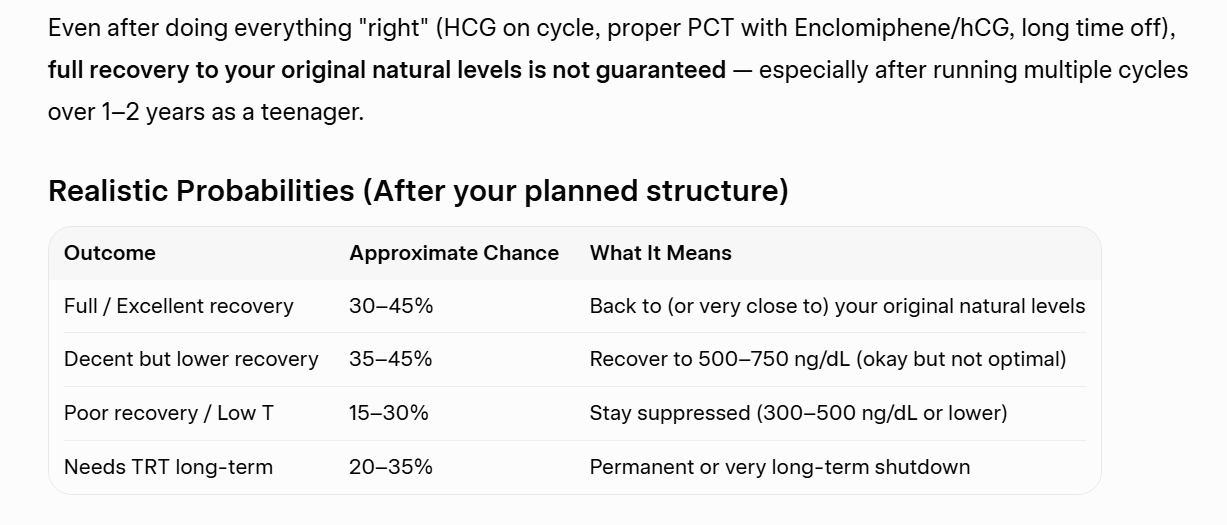Click 'Back to (or very close to)' description
This screenshot has height=525, width=1227.
click(x=838, y=306)
